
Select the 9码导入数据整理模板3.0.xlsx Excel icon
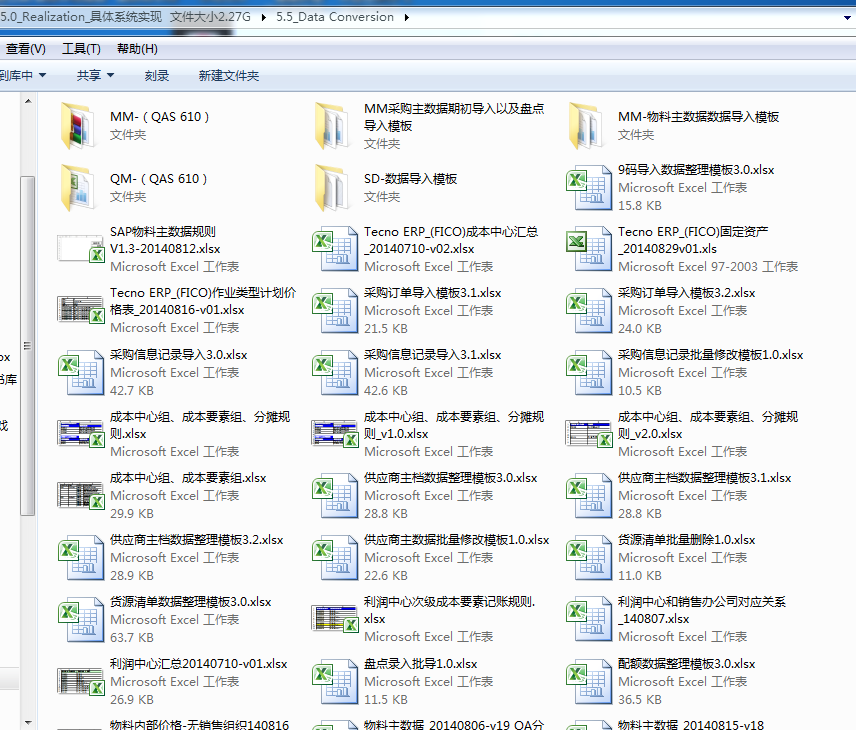click(x=588, y=187)
